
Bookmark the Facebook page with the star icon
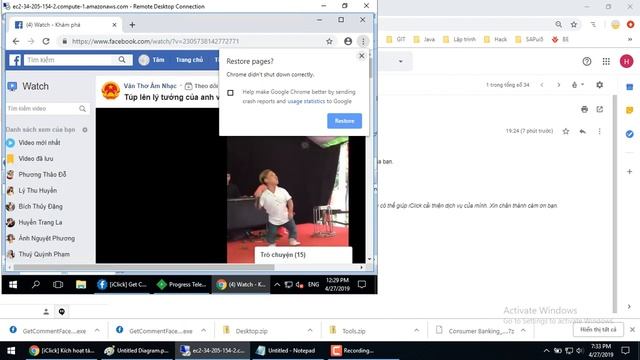coord(329,41)
